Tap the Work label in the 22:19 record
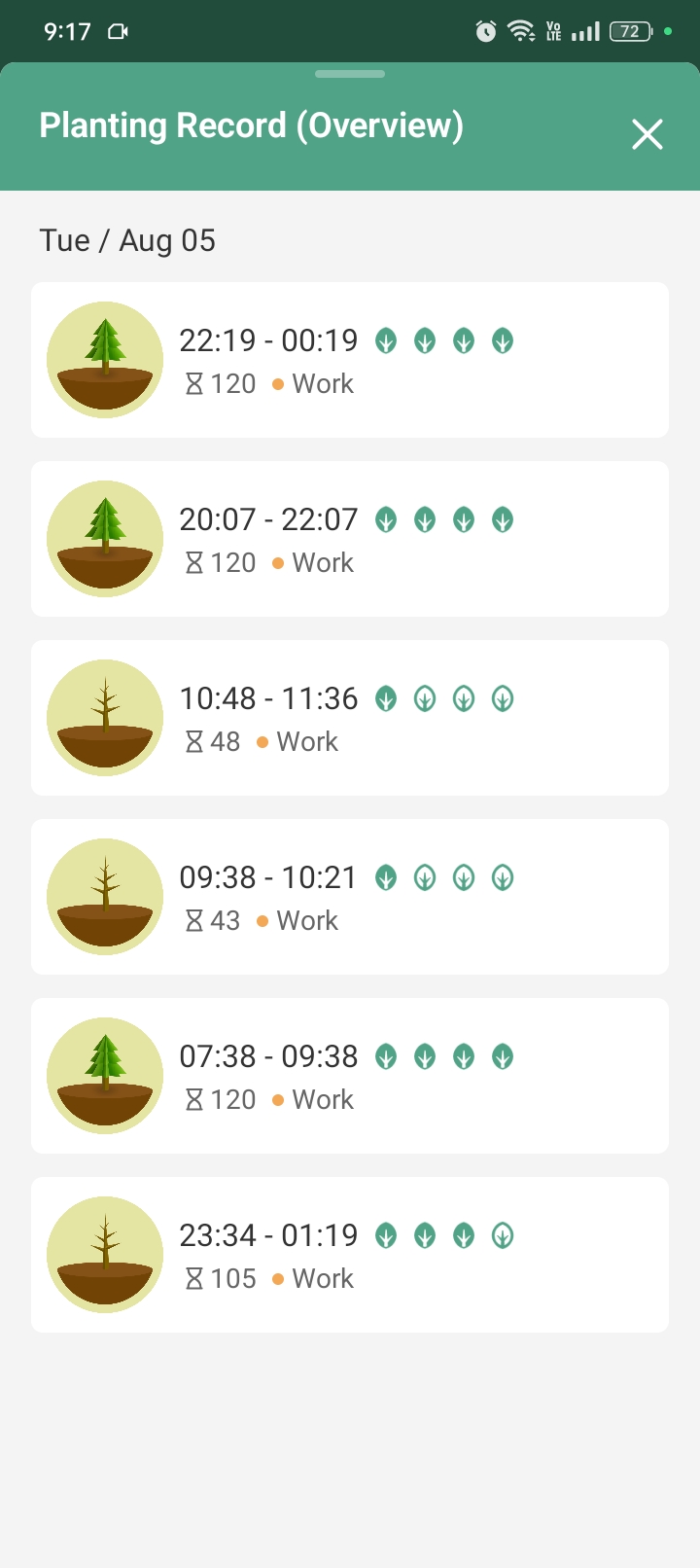The height and width of the screenshot is (1568, 700). pyautogui.click(x=323, y=384)
